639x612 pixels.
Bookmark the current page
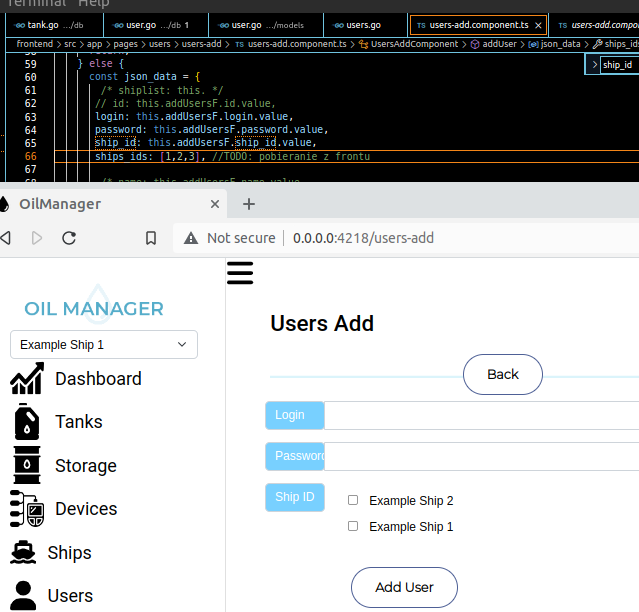pyautogui.click(x=151, y=238)
